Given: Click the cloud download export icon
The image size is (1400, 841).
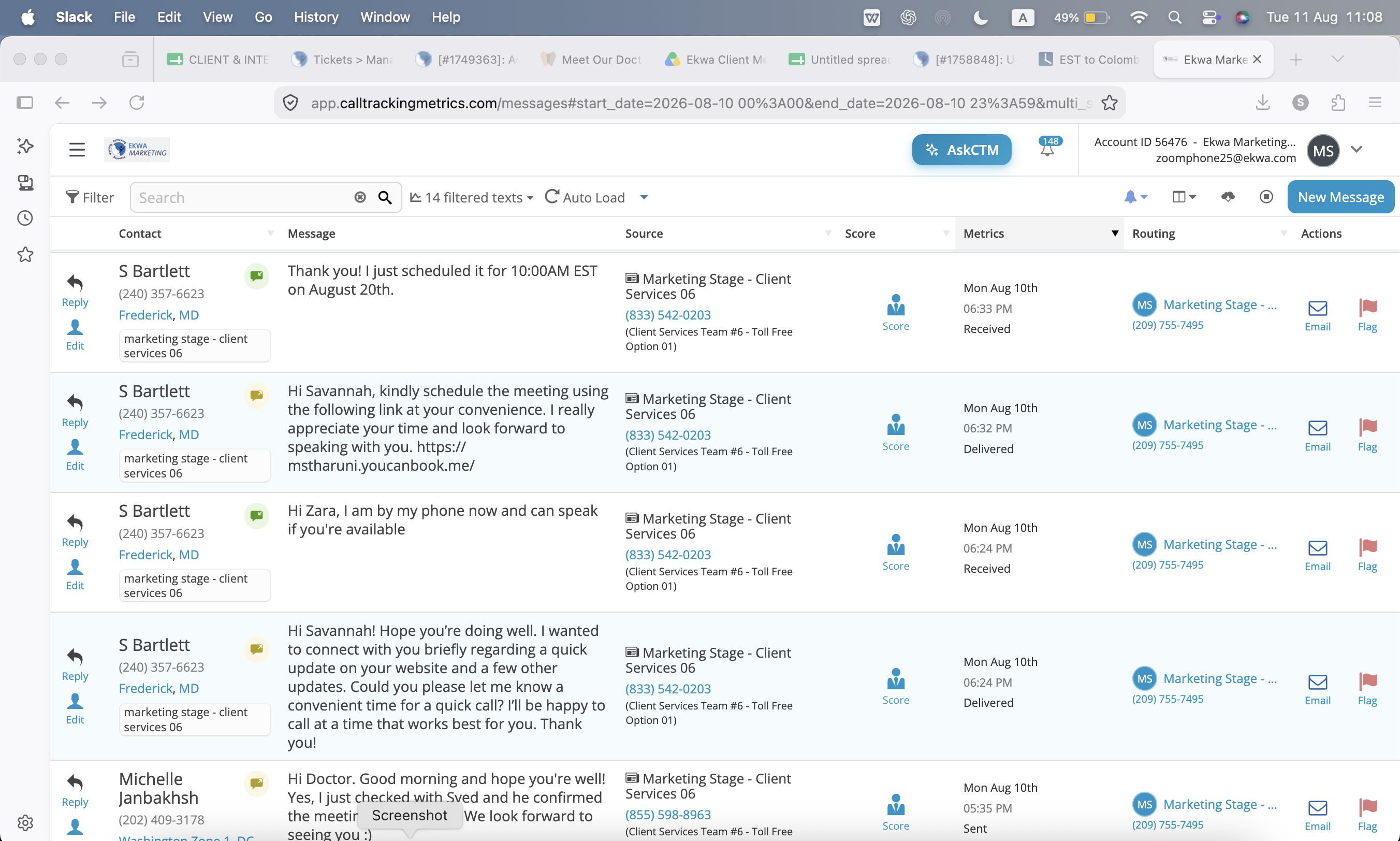Looking at the screenshot, I should coord(1227,197).
